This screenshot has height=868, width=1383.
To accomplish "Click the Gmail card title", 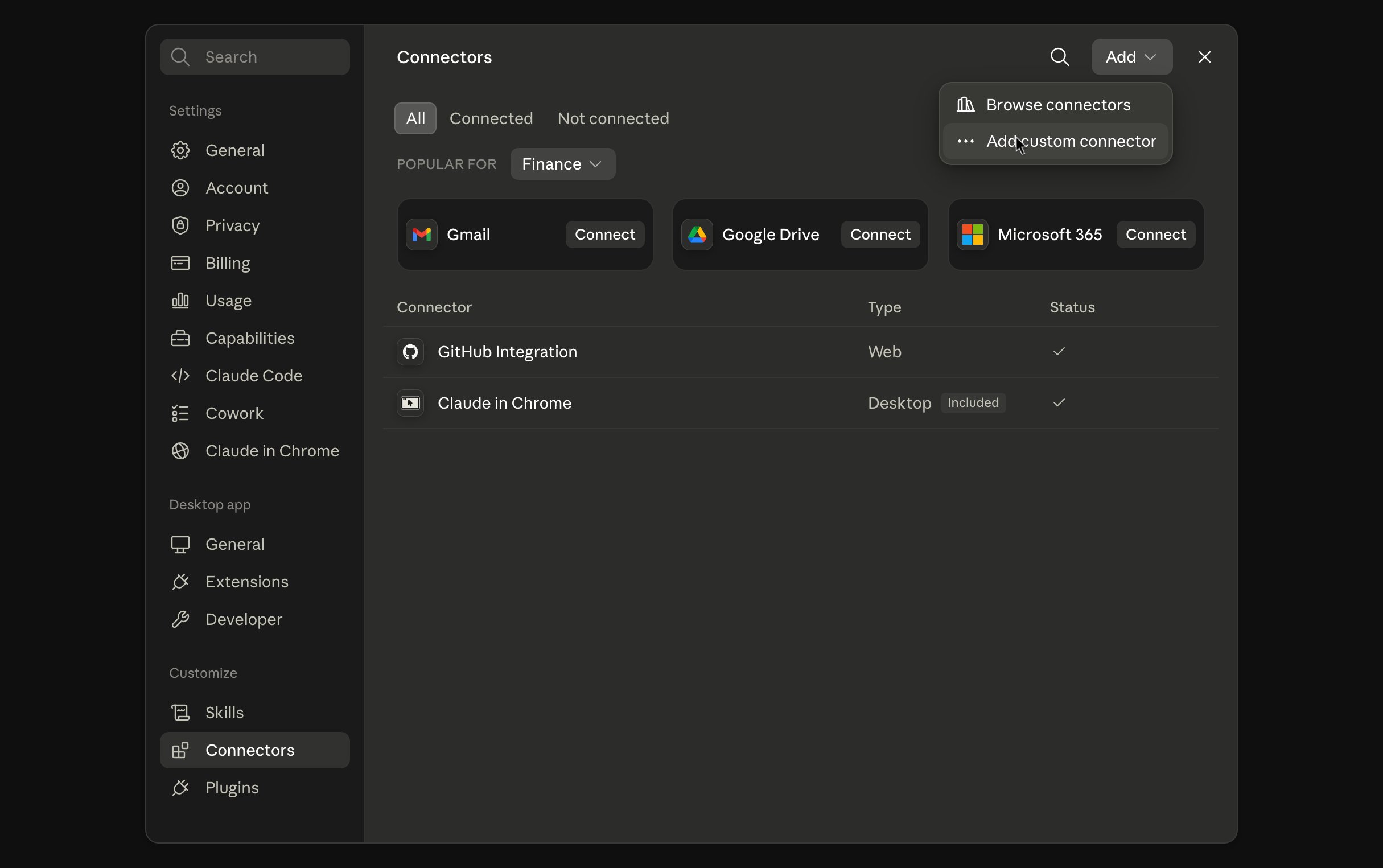I will tap(468, 235).
